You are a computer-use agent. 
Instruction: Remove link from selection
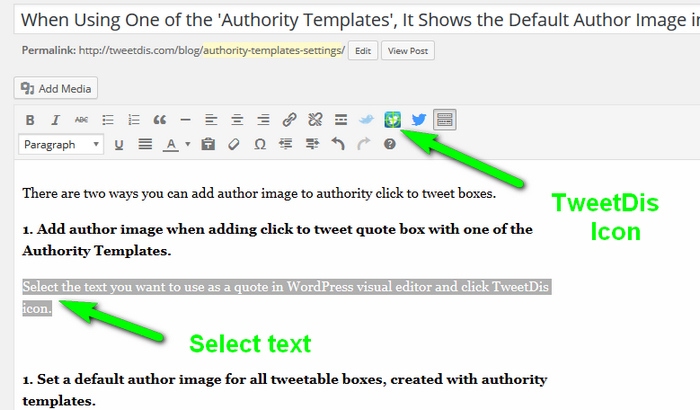tap(315, 120)
